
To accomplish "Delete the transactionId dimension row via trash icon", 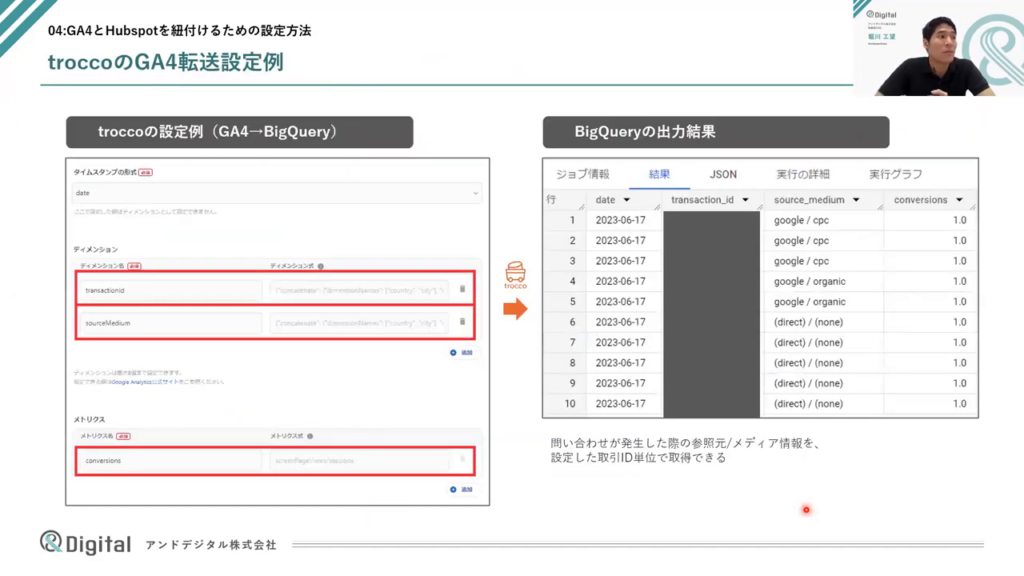I will tap(462, 290).
